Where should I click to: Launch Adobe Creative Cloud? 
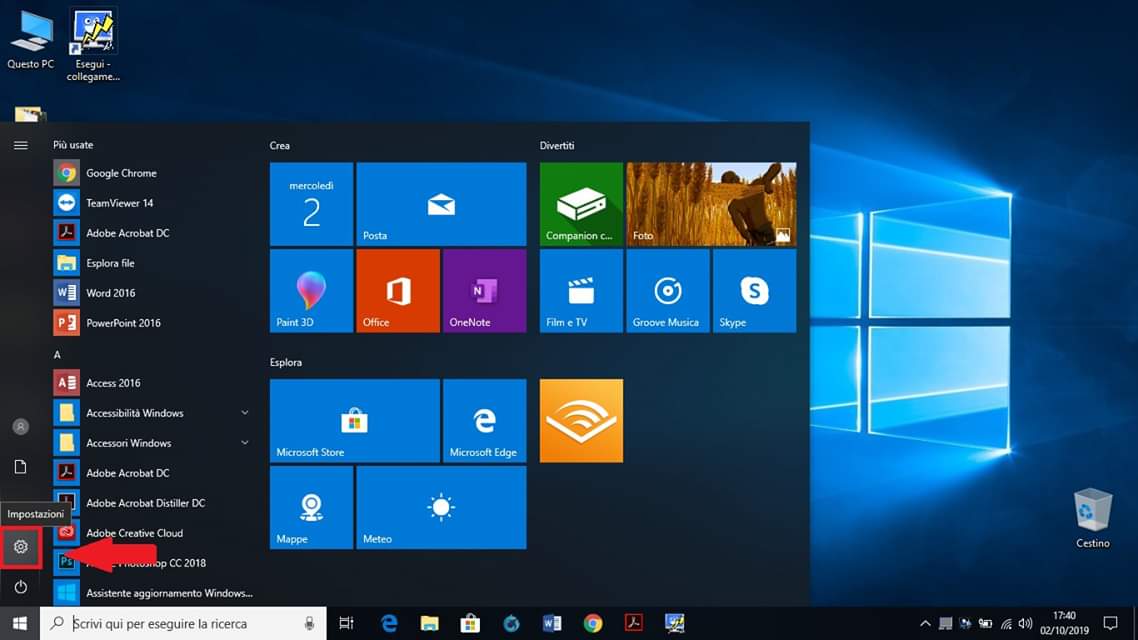coord(152,533)
